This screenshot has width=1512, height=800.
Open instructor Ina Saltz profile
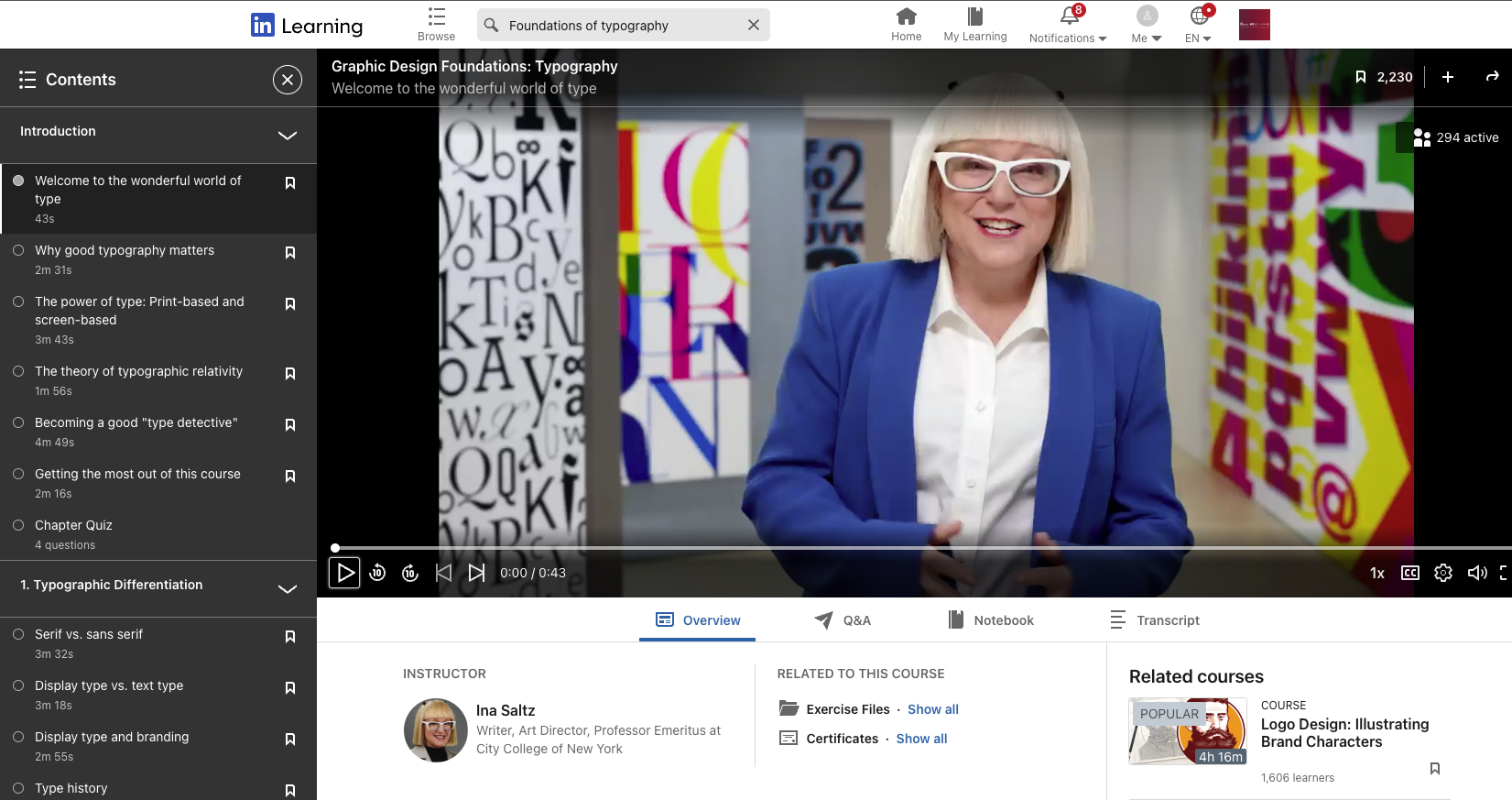click(506, 710)
